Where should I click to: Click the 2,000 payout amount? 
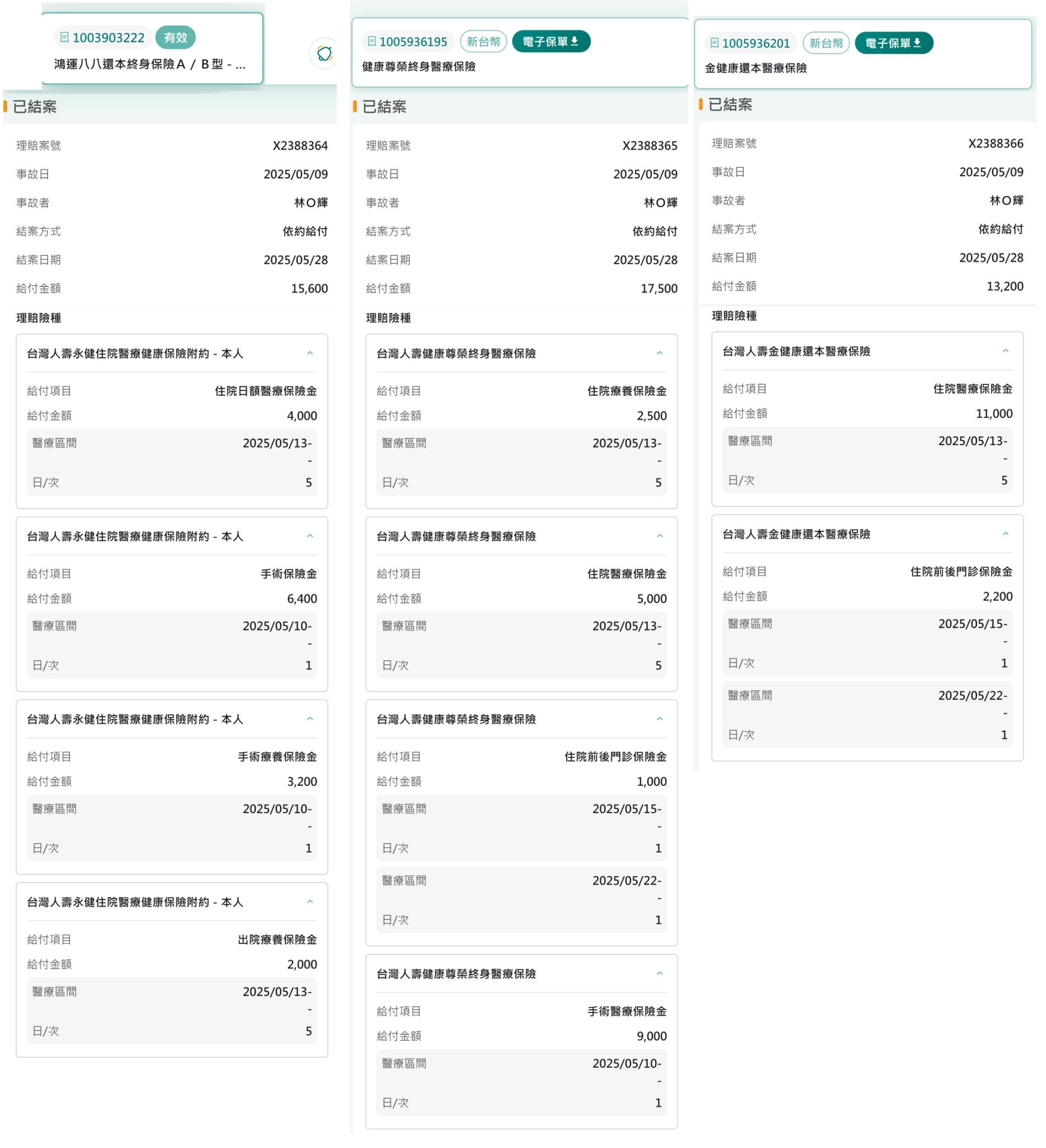click(x=302, y=964)
